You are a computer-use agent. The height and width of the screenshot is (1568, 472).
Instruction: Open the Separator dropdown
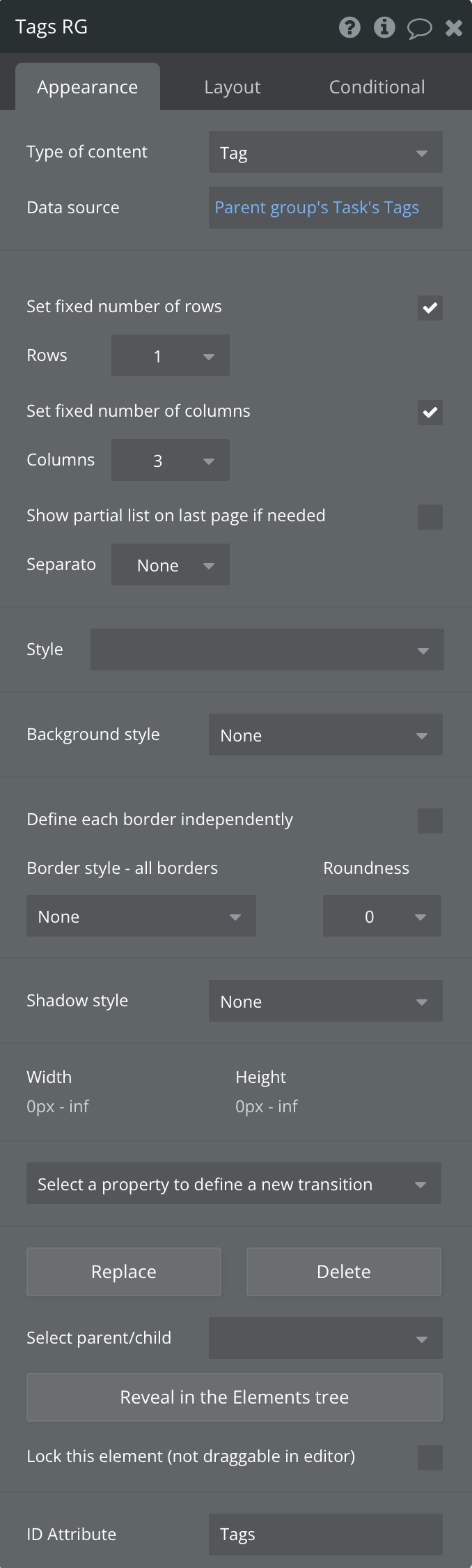click(x=171, y=564)
